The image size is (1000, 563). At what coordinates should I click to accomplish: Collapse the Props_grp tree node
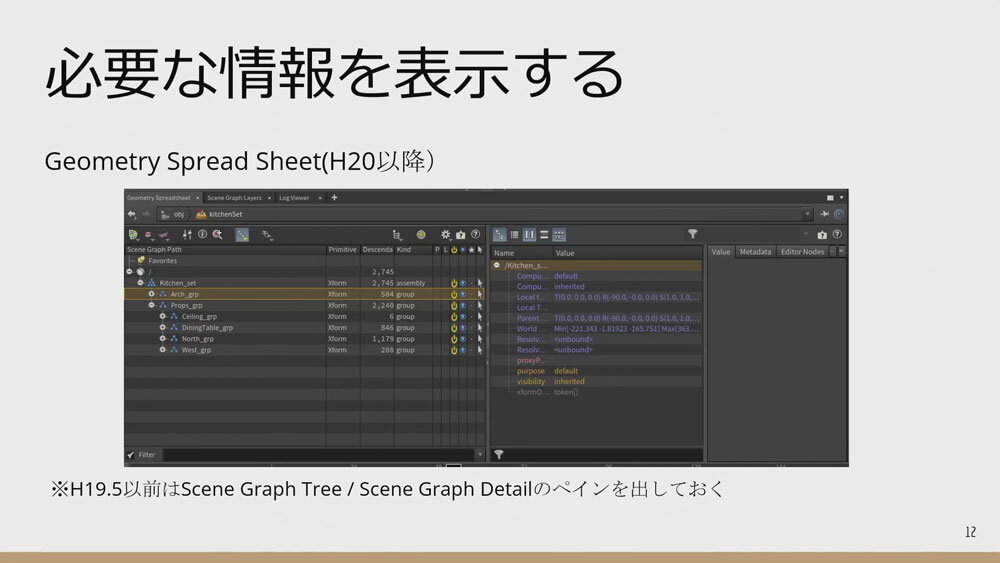(x=151, y=306)
